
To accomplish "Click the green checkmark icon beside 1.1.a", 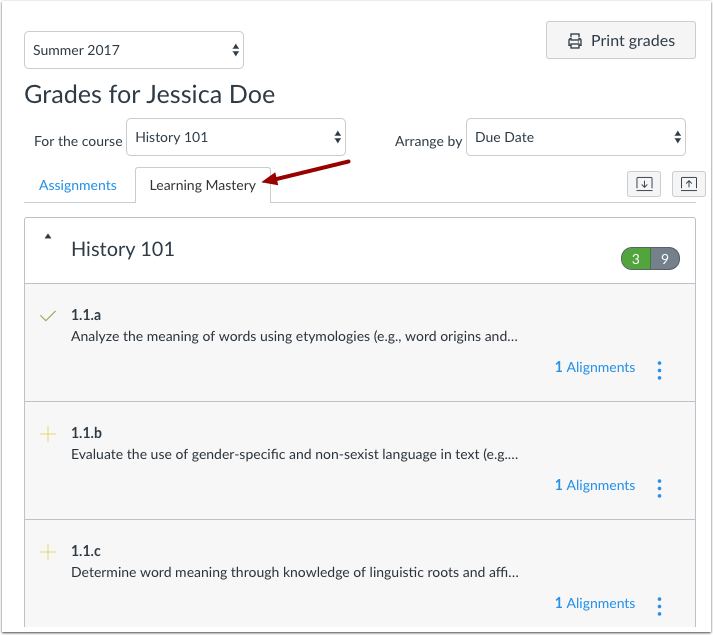I will [47, 315].
